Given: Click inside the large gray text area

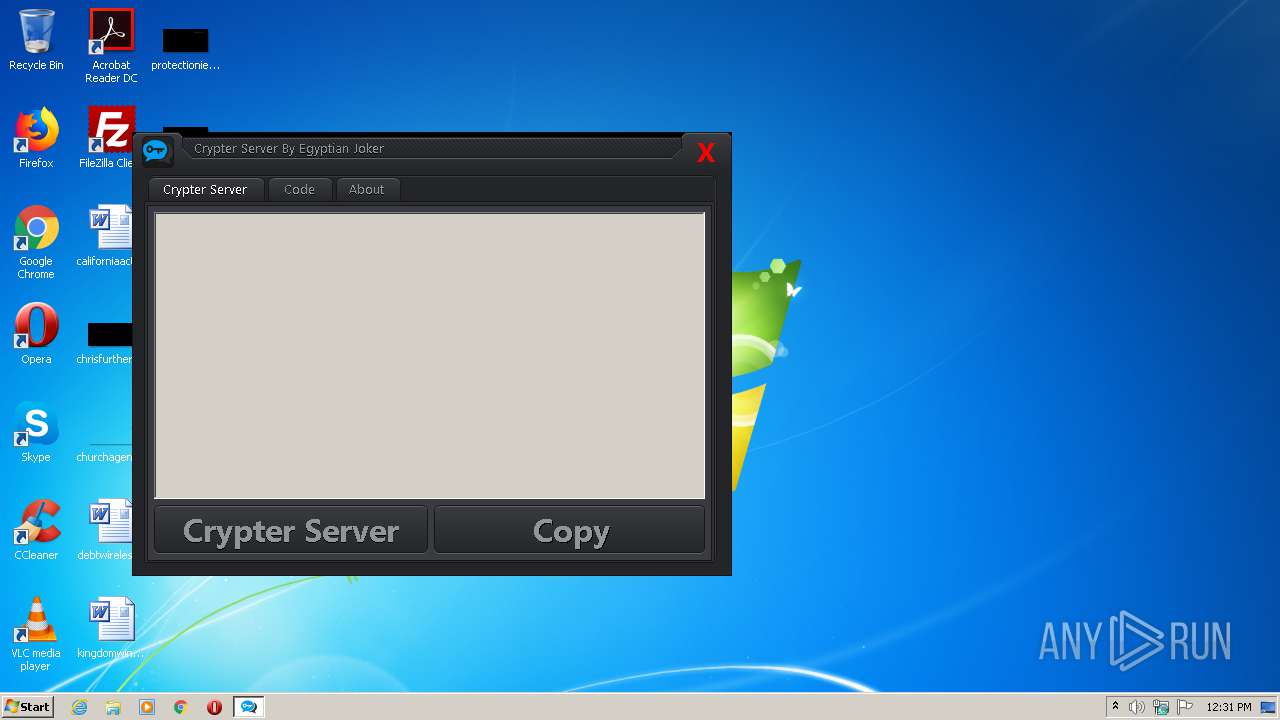Looking at the screenshot, I should coord(430,355).
